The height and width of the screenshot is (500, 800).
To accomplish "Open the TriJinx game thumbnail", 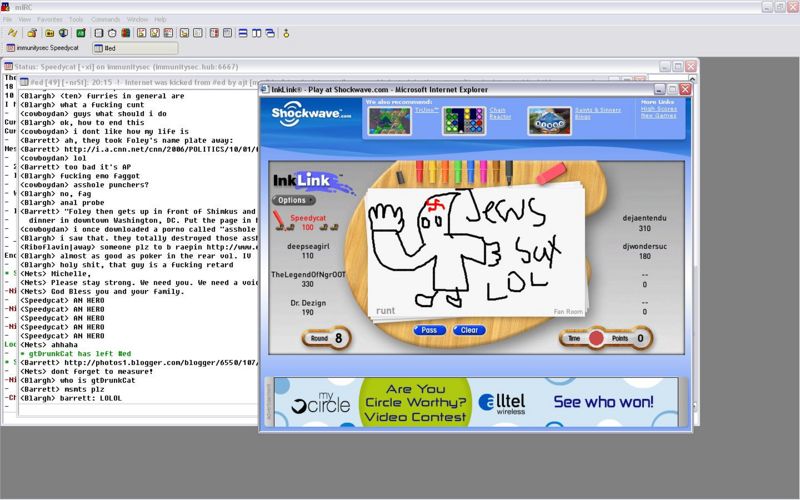I will pos(390,120).
